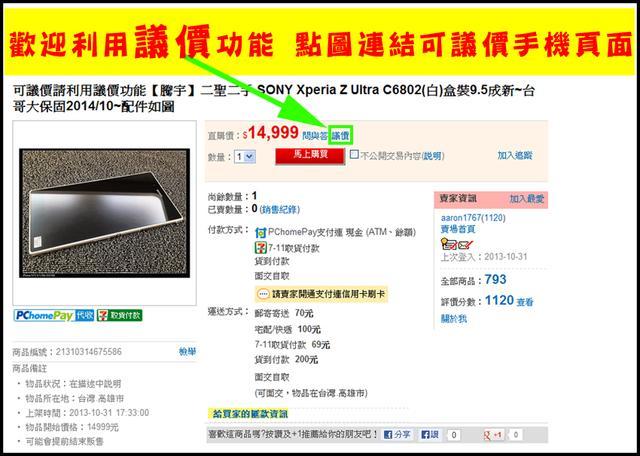Click the 7-11 icon beside 7-11取貨付款
Screen dimensions: 640x456
pos(260,248)
